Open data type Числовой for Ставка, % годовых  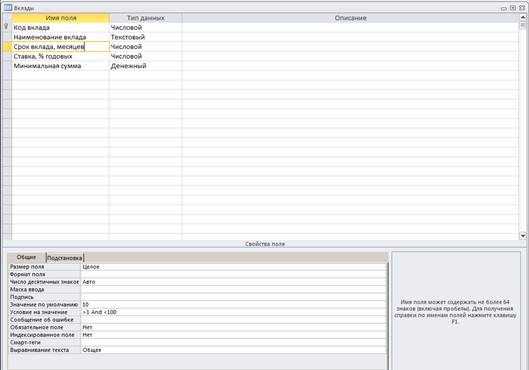point(146,56)
